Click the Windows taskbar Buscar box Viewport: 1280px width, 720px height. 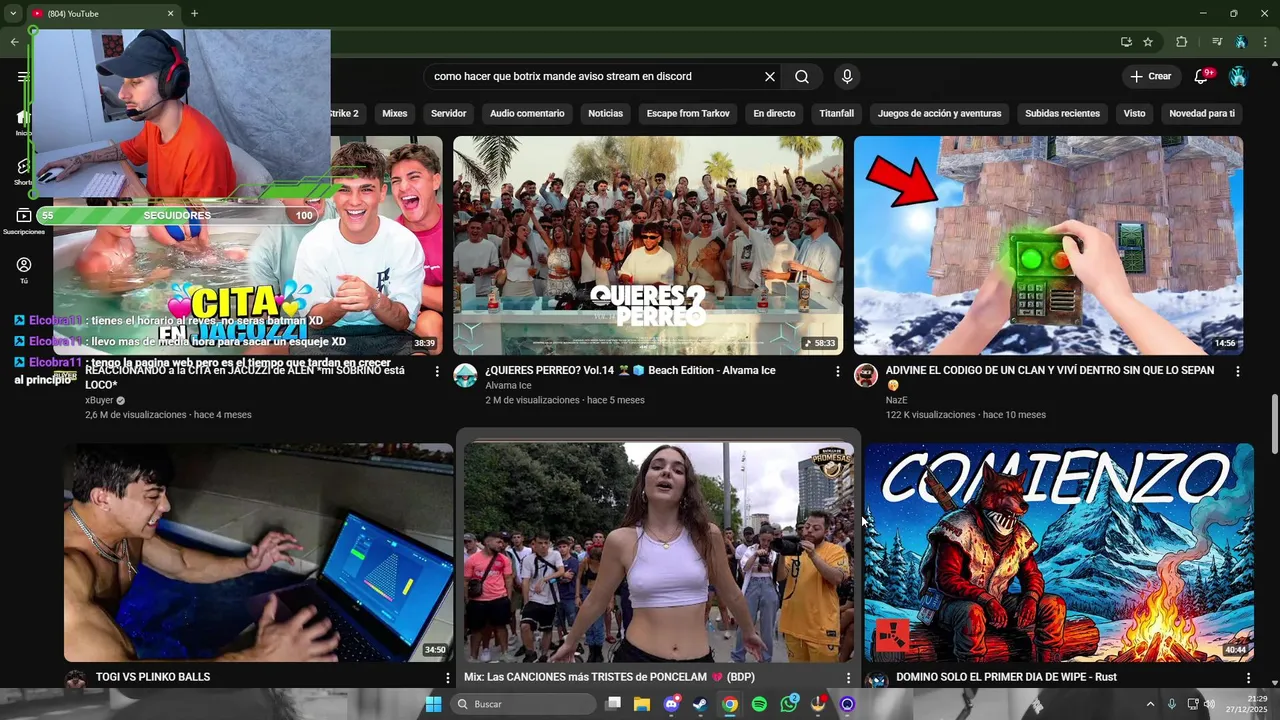pyautogui.click(x=521, y=704)
